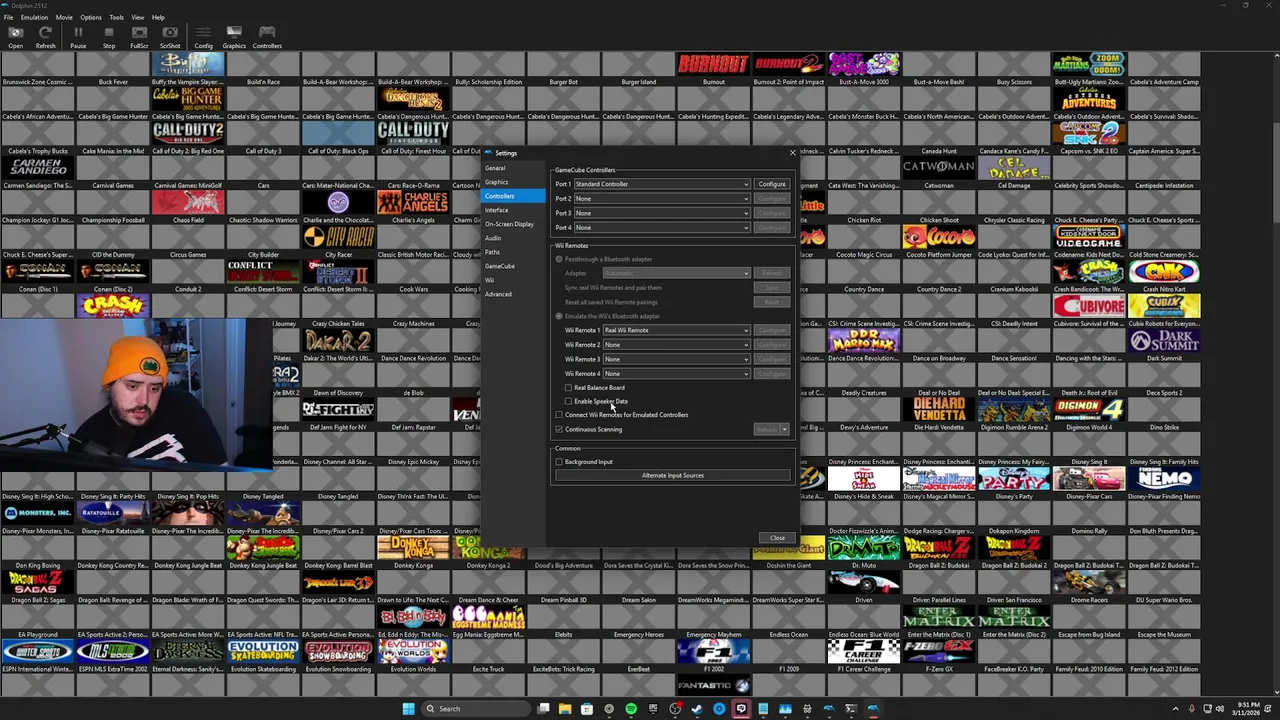1280x720 pixels.
Task: Open the Wii Remote 3 dropdown
Action: (x=676, y=359)
